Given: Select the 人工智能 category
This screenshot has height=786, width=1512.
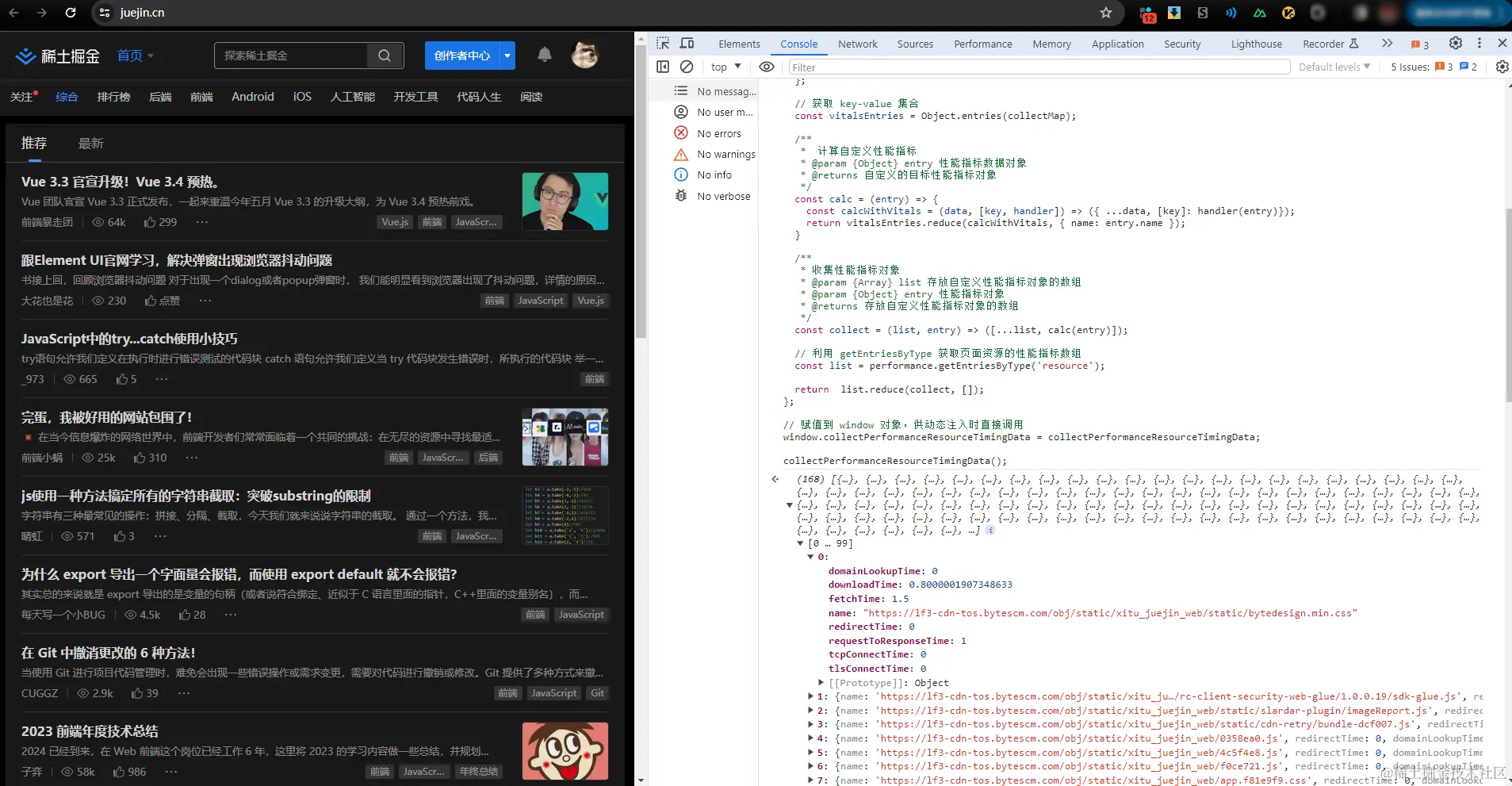Looking at the screenshot, I should [x=353, y=97].
